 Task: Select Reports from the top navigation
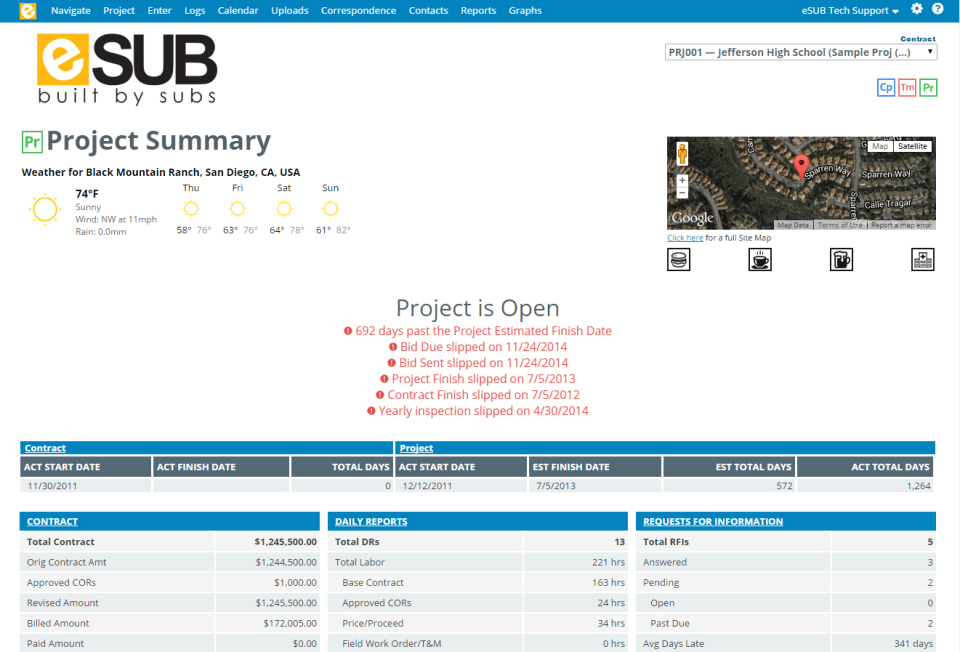pyautogui.click(x=478, y=10)
